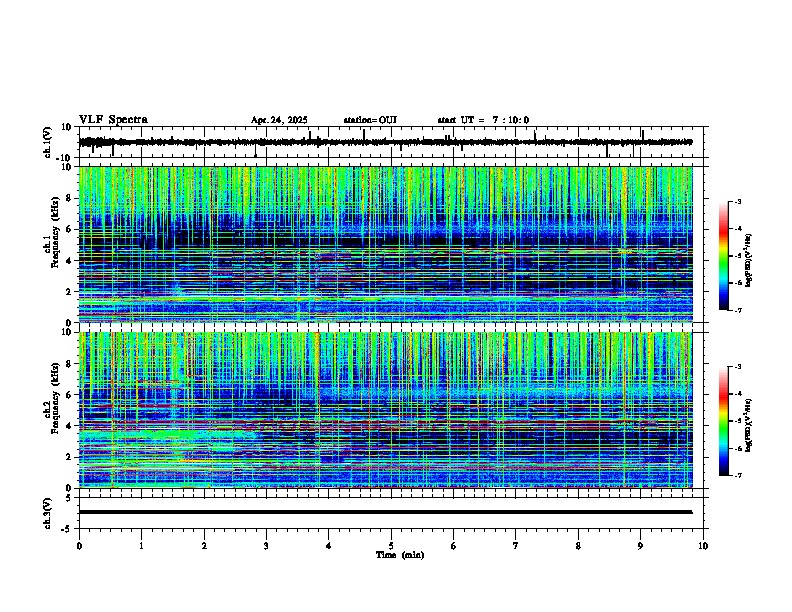Select the "start UT = 7 : 10: 0" text
This screenshot has width=792, height=612.
[483, 120]
